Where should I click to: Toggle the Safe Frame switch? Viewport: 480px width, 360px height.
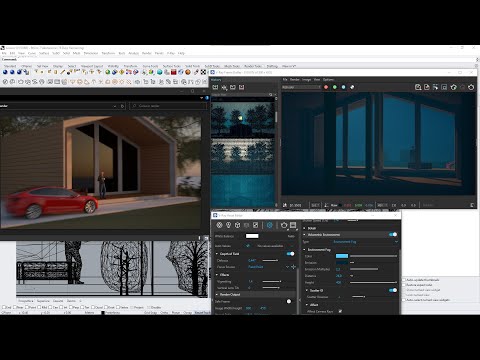click(x=289, y=301)
